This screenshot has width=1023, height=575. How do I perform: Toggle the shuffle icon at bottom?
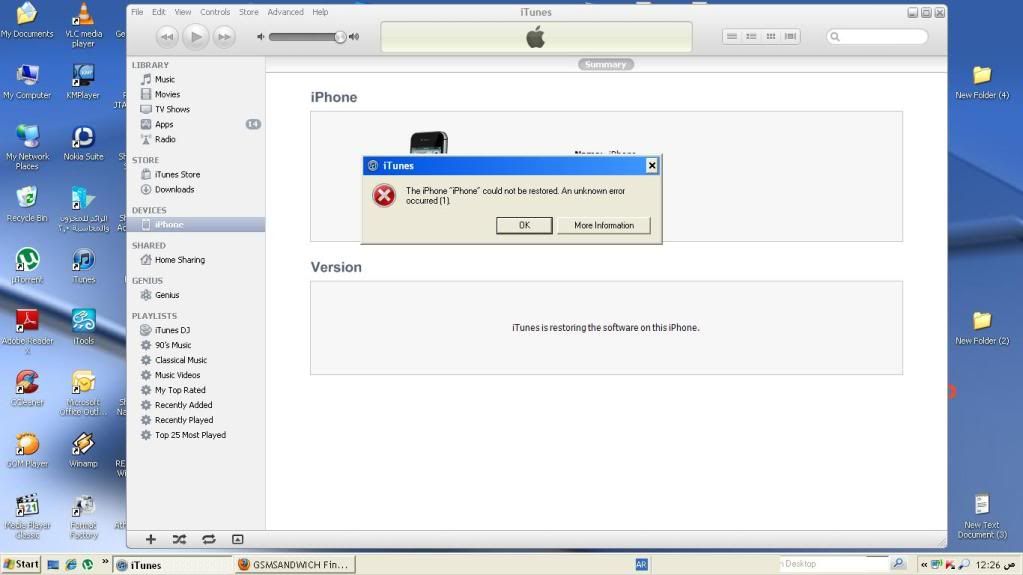coord(179,539)
